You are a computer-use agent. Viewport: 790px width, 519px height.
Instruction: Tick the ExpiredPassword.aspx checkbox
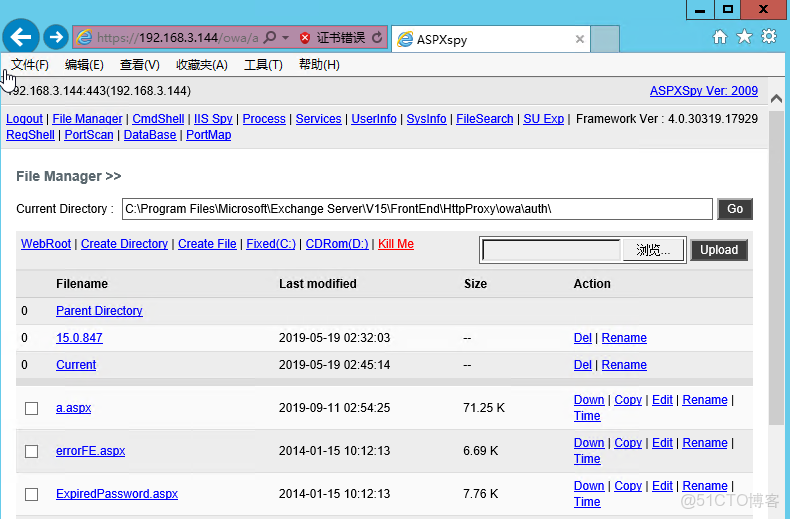(31, 494)
